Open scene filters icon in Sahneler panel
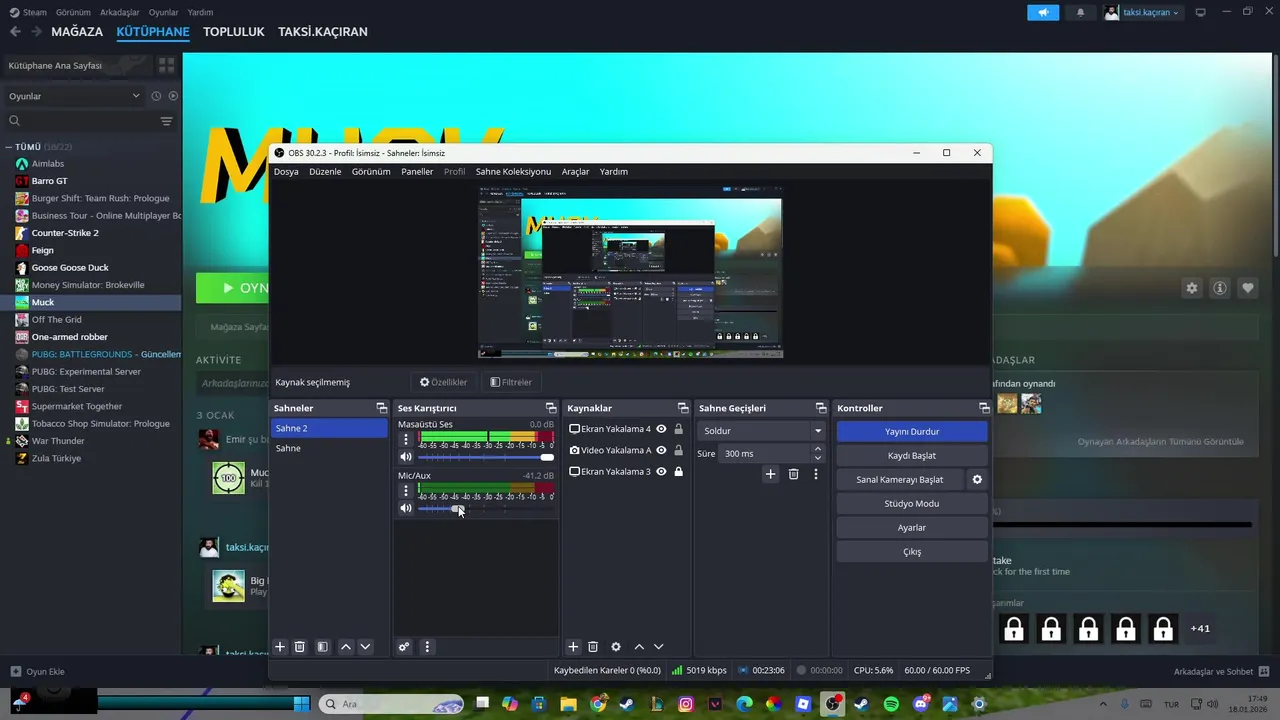Screen dimensions: 1280x720 (322, 647)
